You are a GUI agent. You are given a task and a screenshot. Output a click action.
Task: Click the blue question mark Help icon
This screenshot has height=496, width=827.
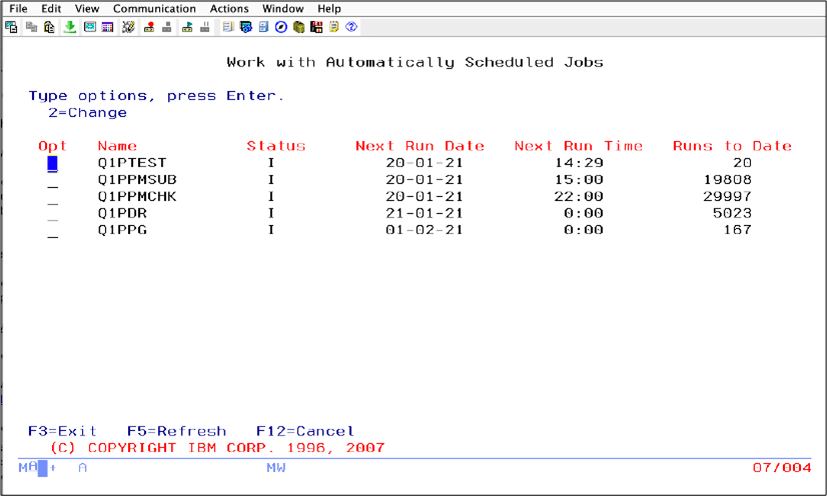[351, 27]
